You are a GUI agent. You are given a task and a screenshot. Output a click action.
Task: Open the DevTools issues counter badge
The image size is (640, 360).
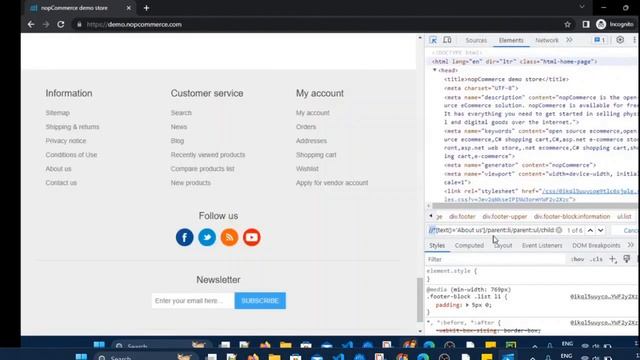coord(600,40)
